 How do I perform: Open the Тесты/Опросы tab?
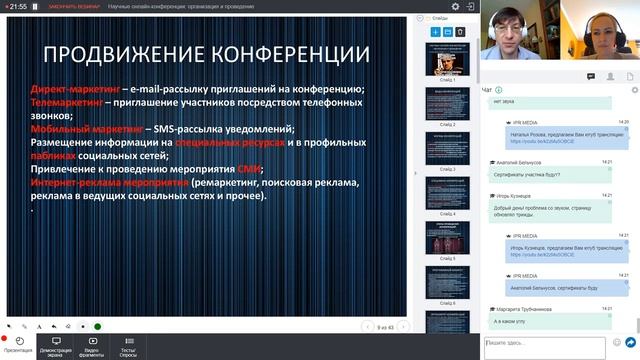pos(128,347)
